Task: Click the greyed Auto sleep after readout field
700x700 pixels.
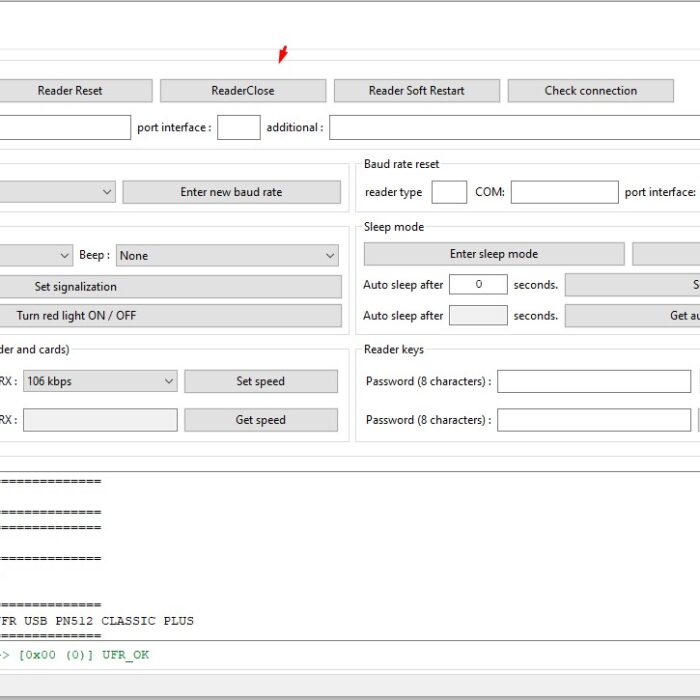Action: [478, 316]
